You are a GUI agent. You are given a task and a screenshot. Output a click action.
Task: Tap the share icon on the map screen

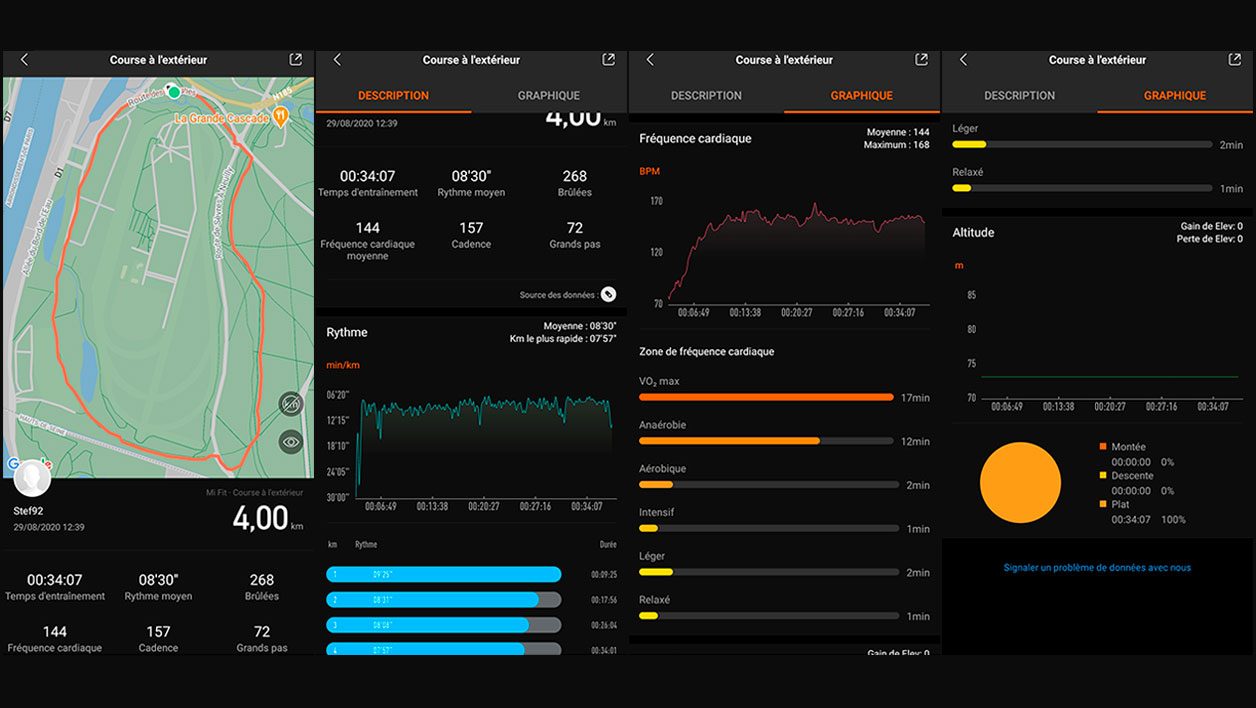295,59
